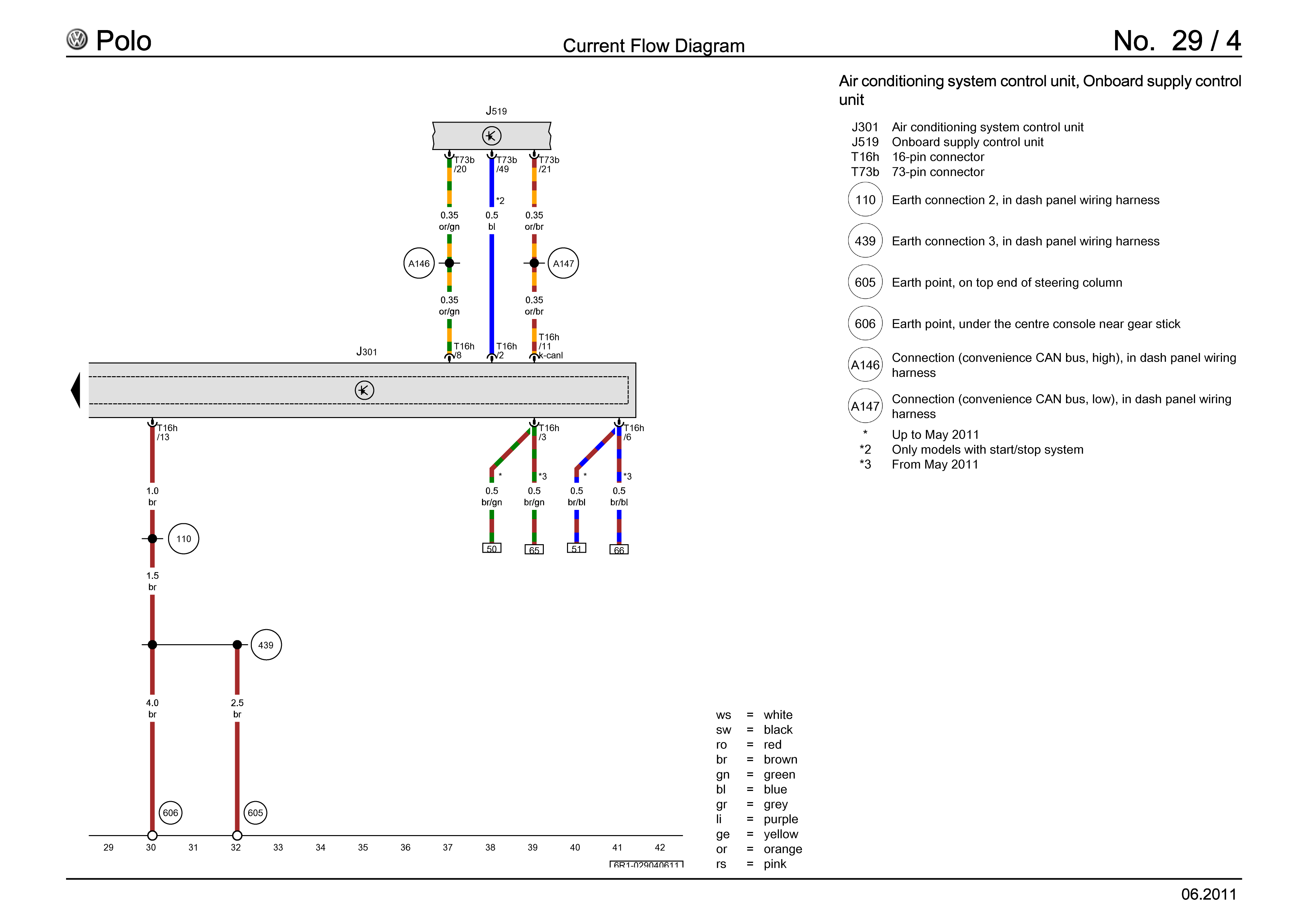Click the boxed reference number 66
Screen dimensions: 1308x924
619,549
